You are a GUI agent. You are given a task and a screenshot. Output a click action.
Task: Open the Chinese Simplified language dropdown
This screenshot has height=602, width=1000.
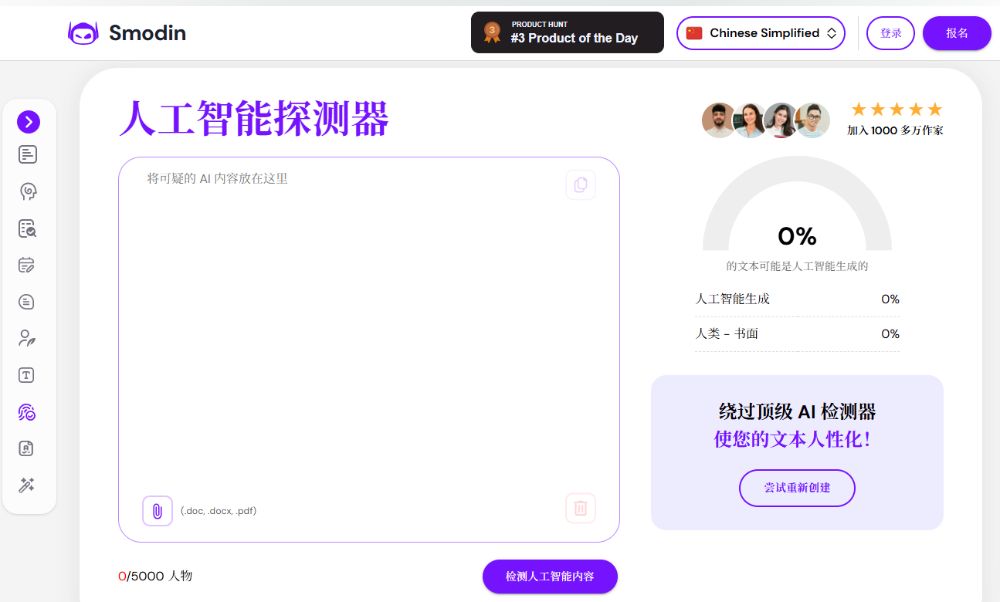coord(761,33)
